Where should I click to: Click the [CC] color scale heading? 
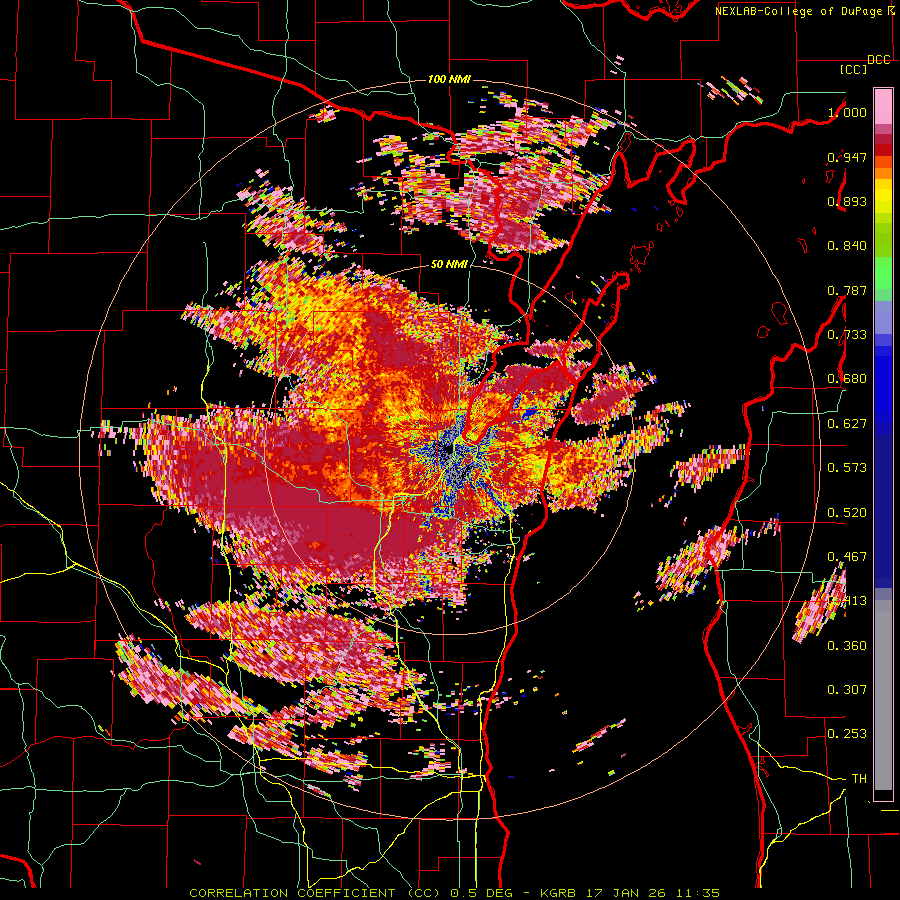tap(853, 70)
